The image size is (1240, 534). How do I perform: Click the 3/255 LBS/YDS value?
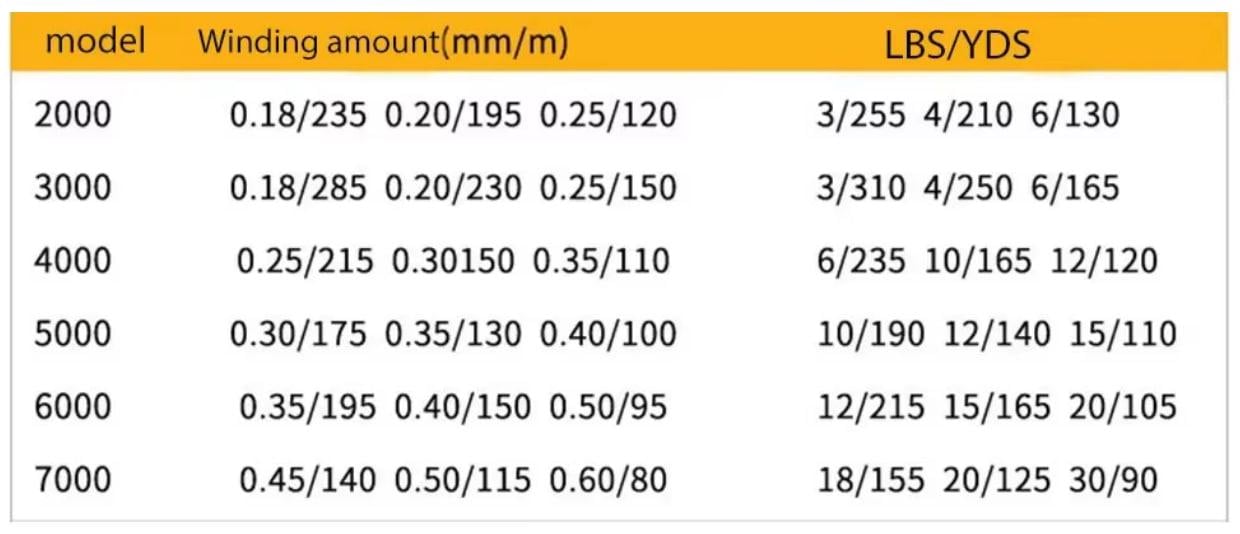tap(861, 115)
